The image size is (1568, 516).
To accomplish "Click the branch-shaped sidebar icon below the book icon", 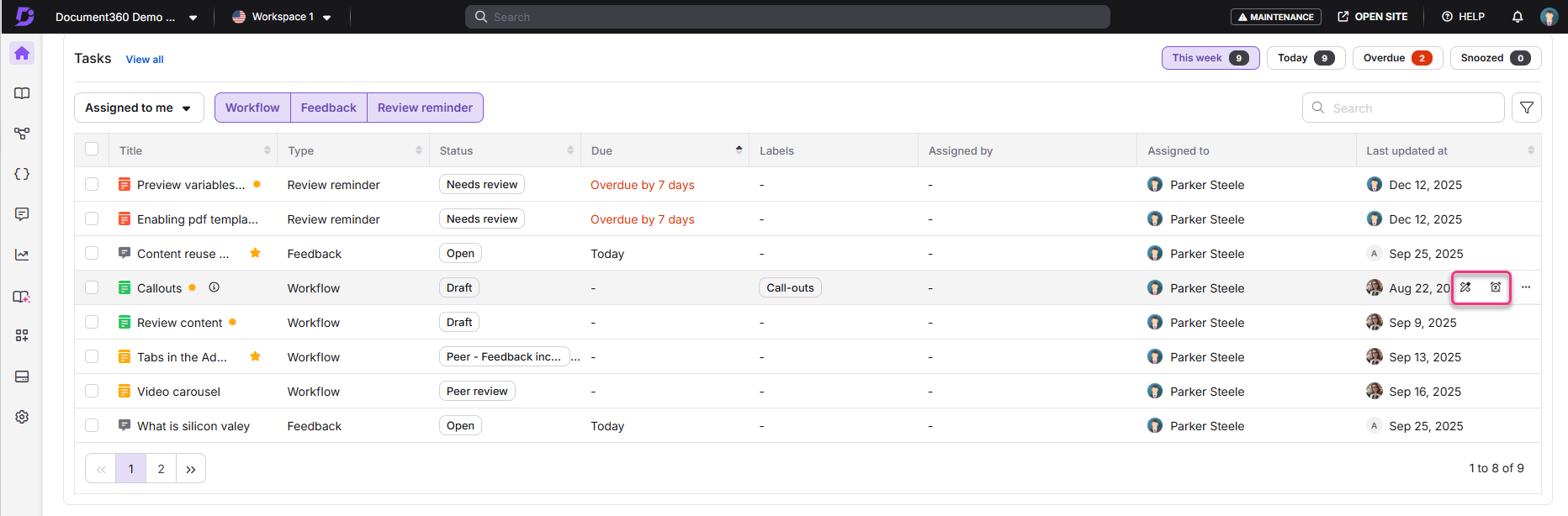I will pos(22,134).
